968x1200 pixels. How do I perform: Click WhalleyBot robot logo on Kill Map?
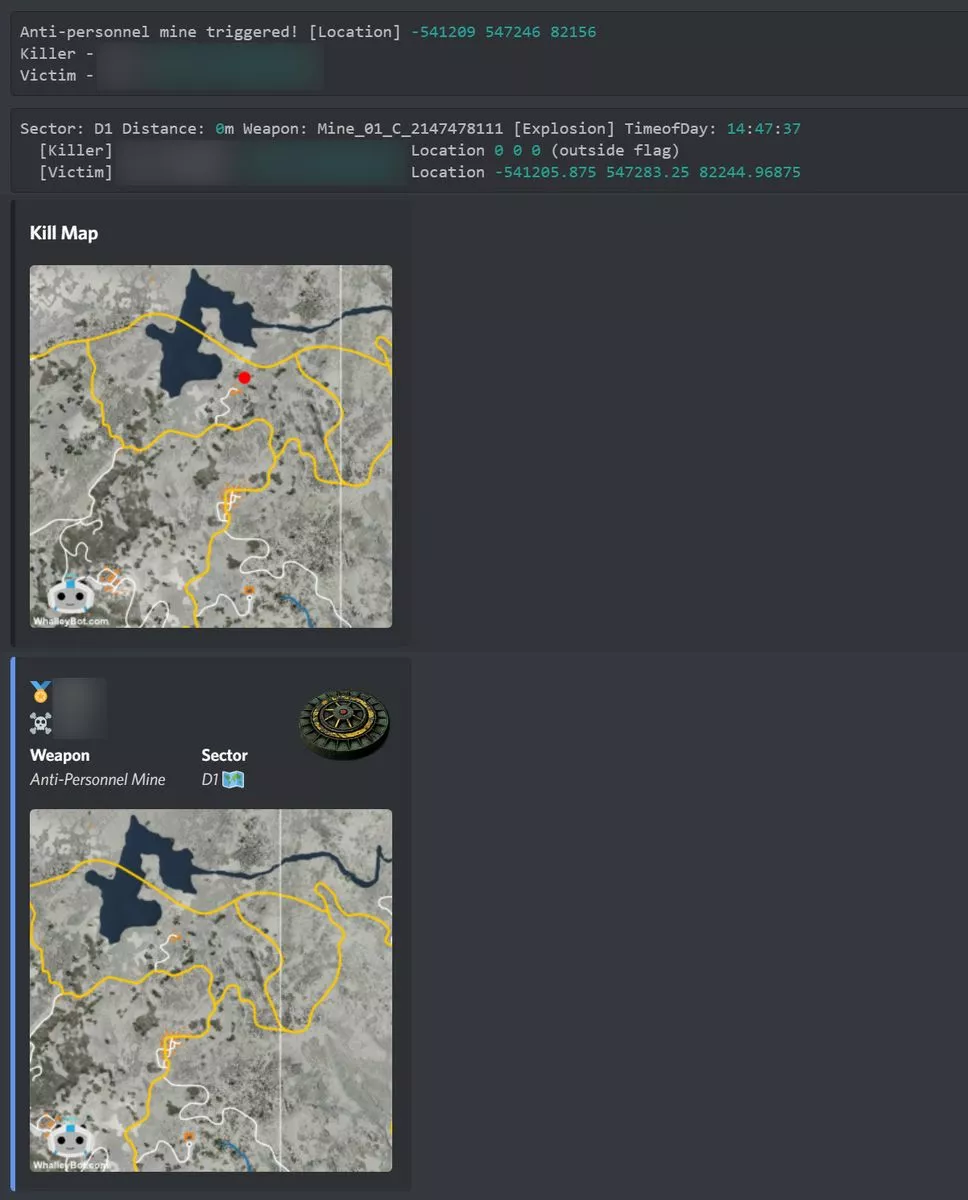click(69, 595)
